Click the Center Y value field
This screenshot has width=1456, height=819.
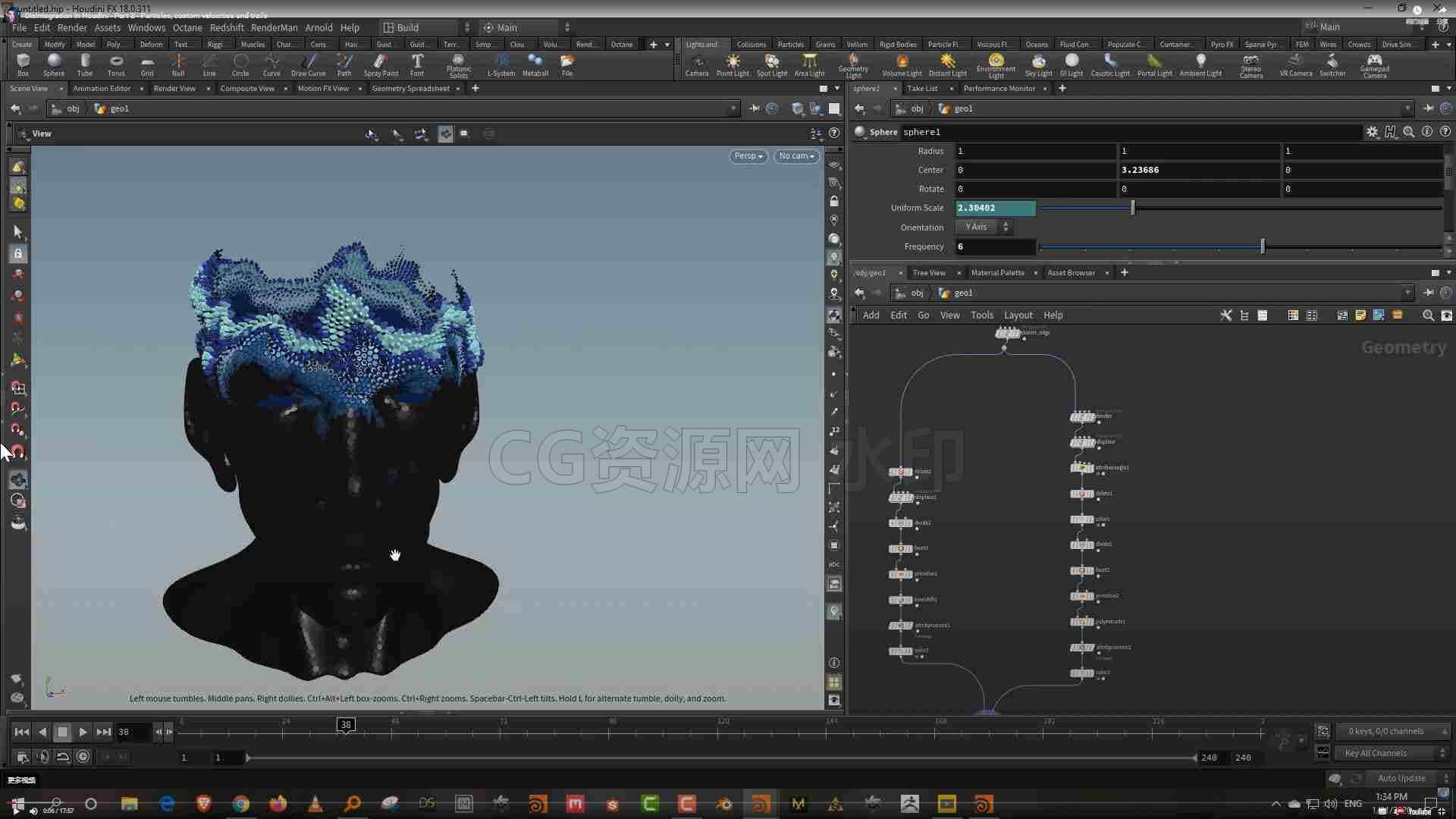tap(1199, 170)
